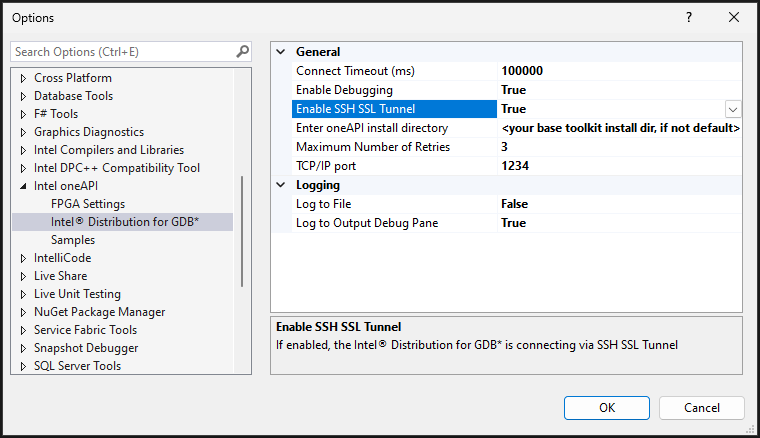Select Log to Output Debug Pane value
This screenshot has width=760, height=438.
(x=513, y=223)
